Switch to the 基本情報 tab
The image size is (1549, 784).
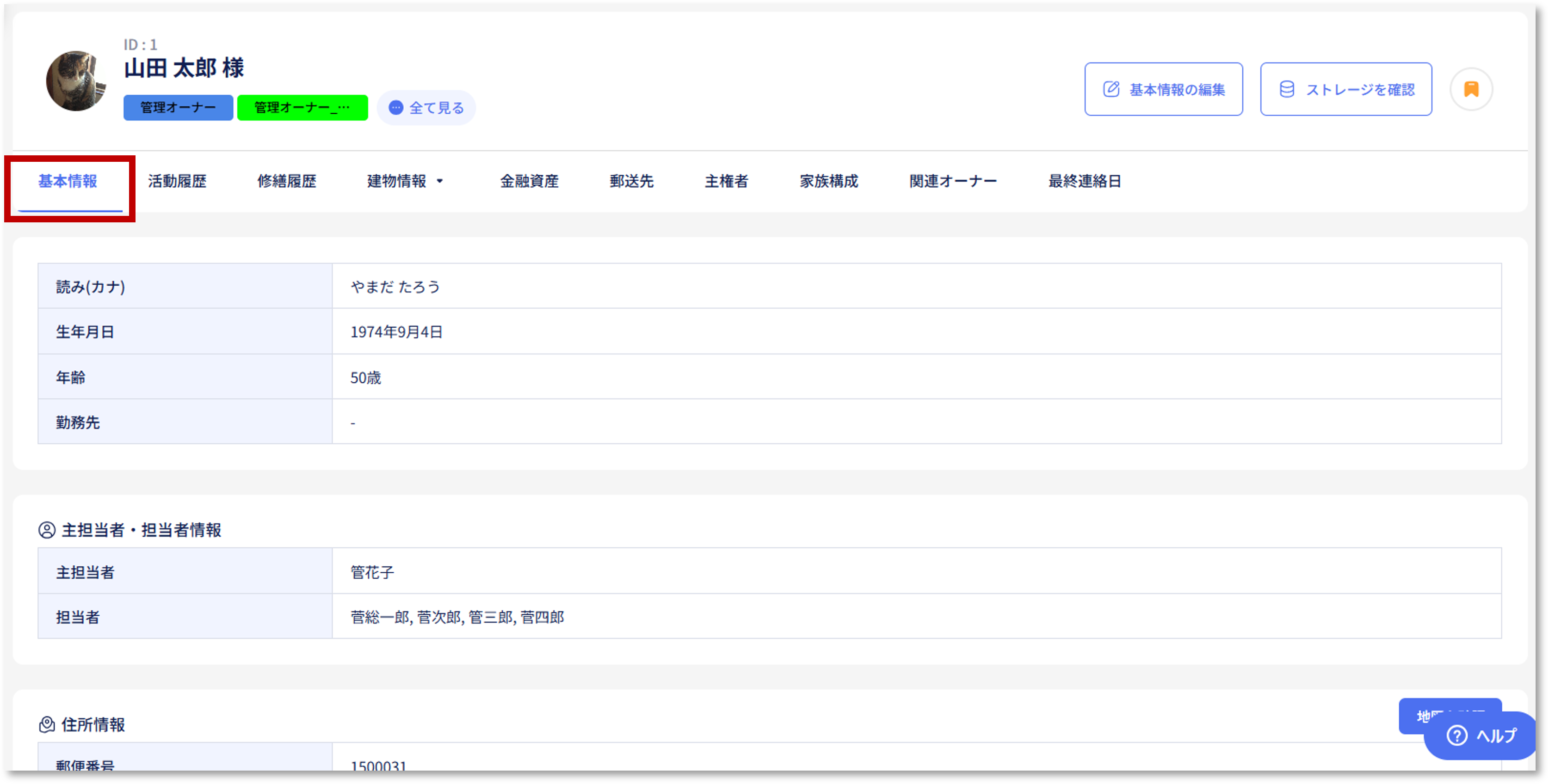click(x=68, y=181)
